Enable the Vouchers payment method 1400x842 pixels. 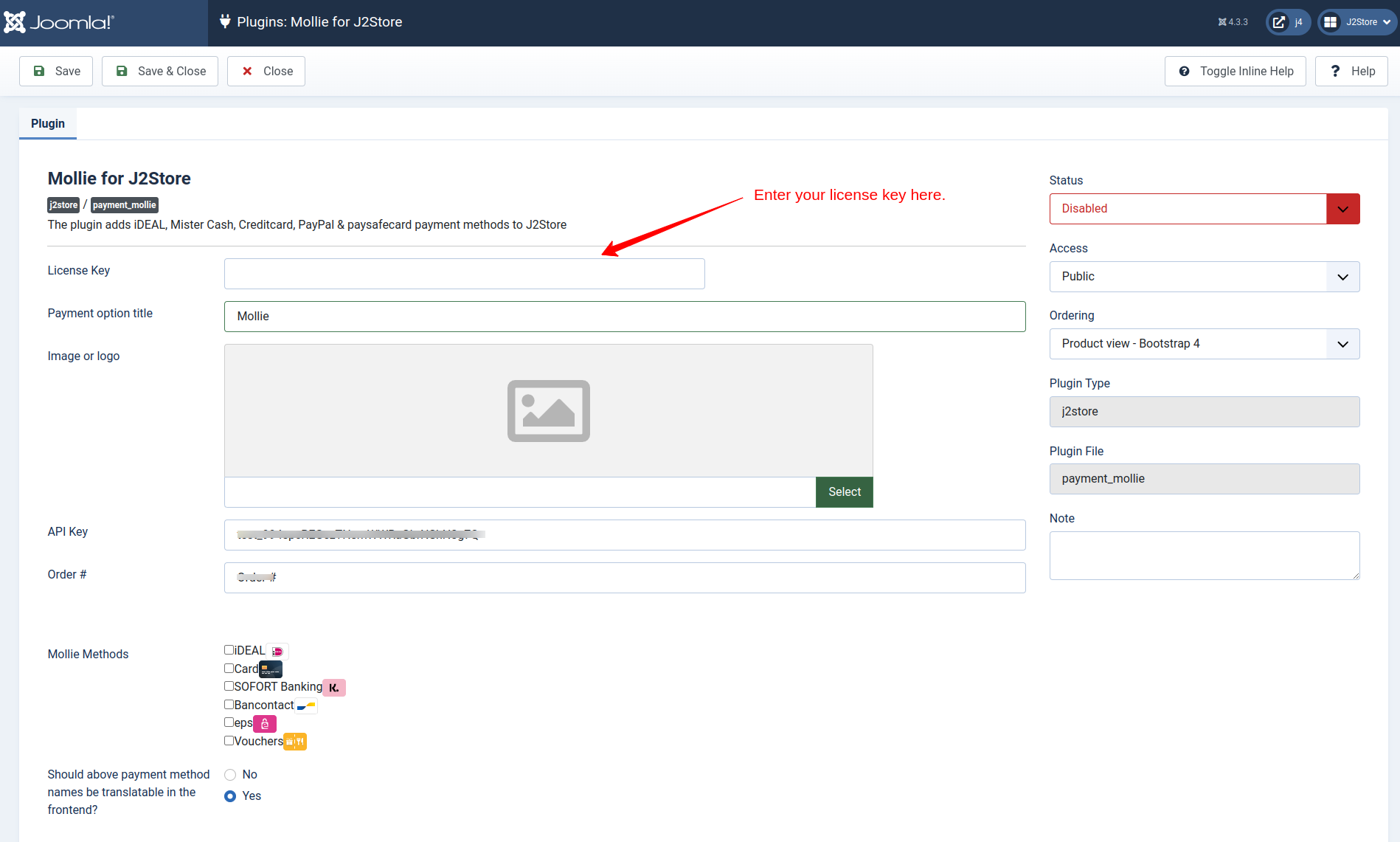pyautogui.click(x=229, y=741)
